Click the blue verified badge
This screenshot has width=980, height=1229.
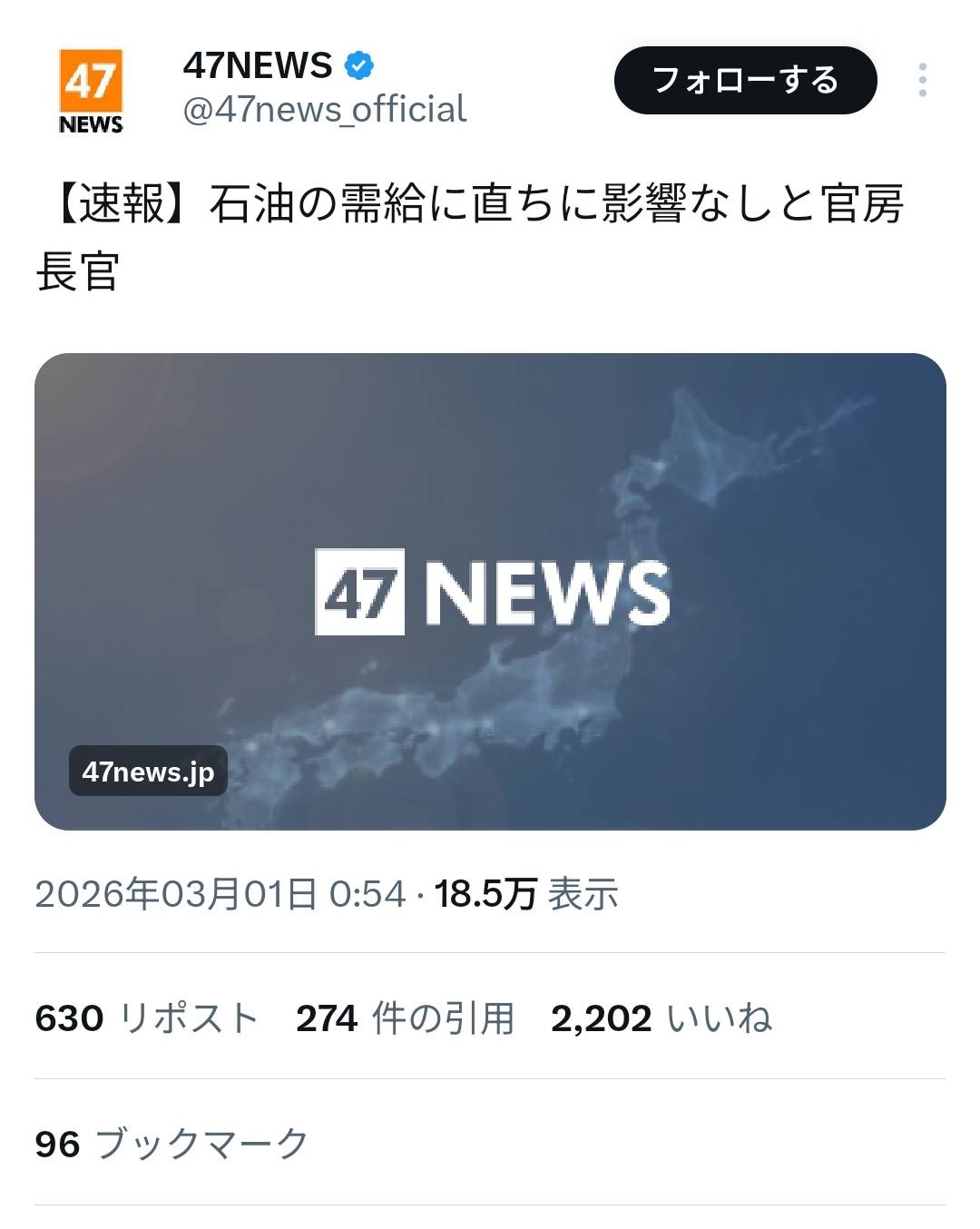359,65
